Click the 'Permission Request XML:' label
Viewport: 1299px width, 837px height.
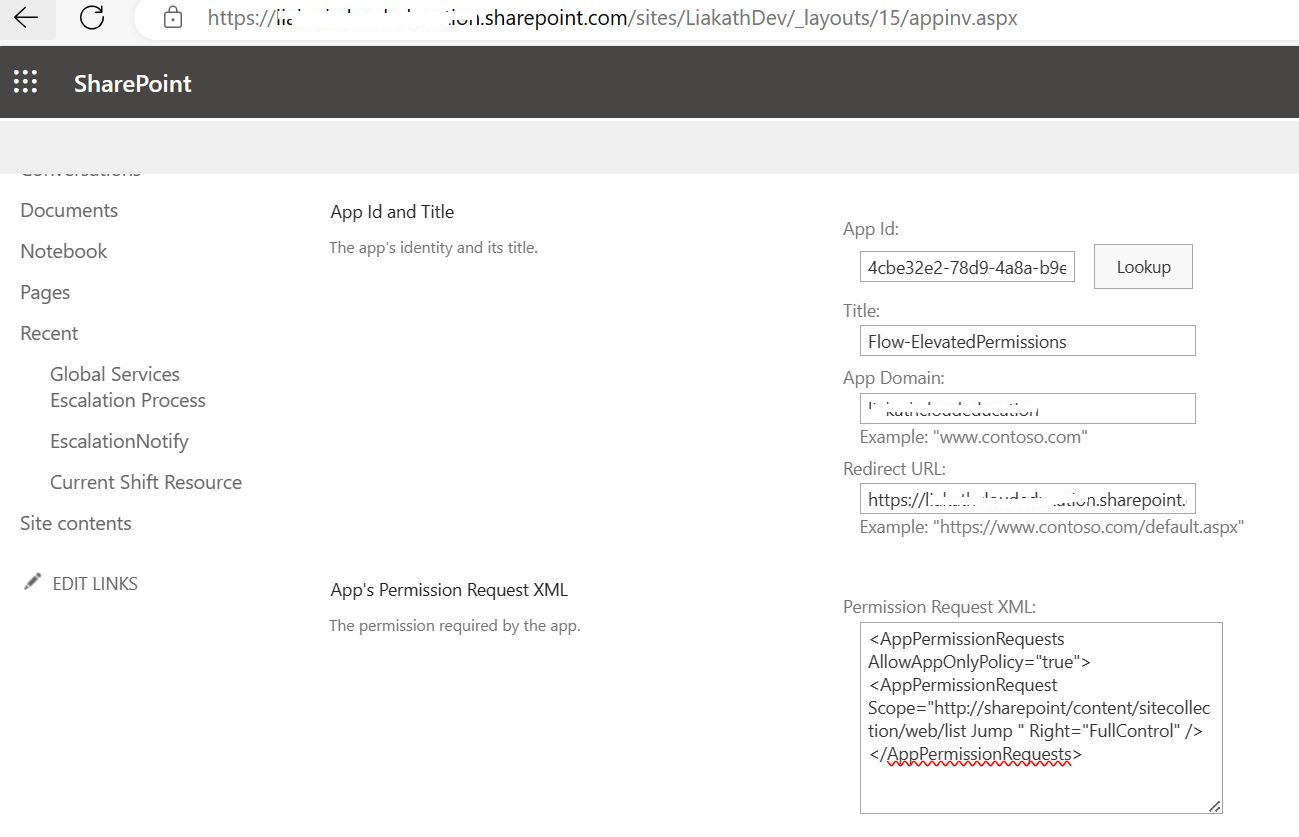[939, 607]
